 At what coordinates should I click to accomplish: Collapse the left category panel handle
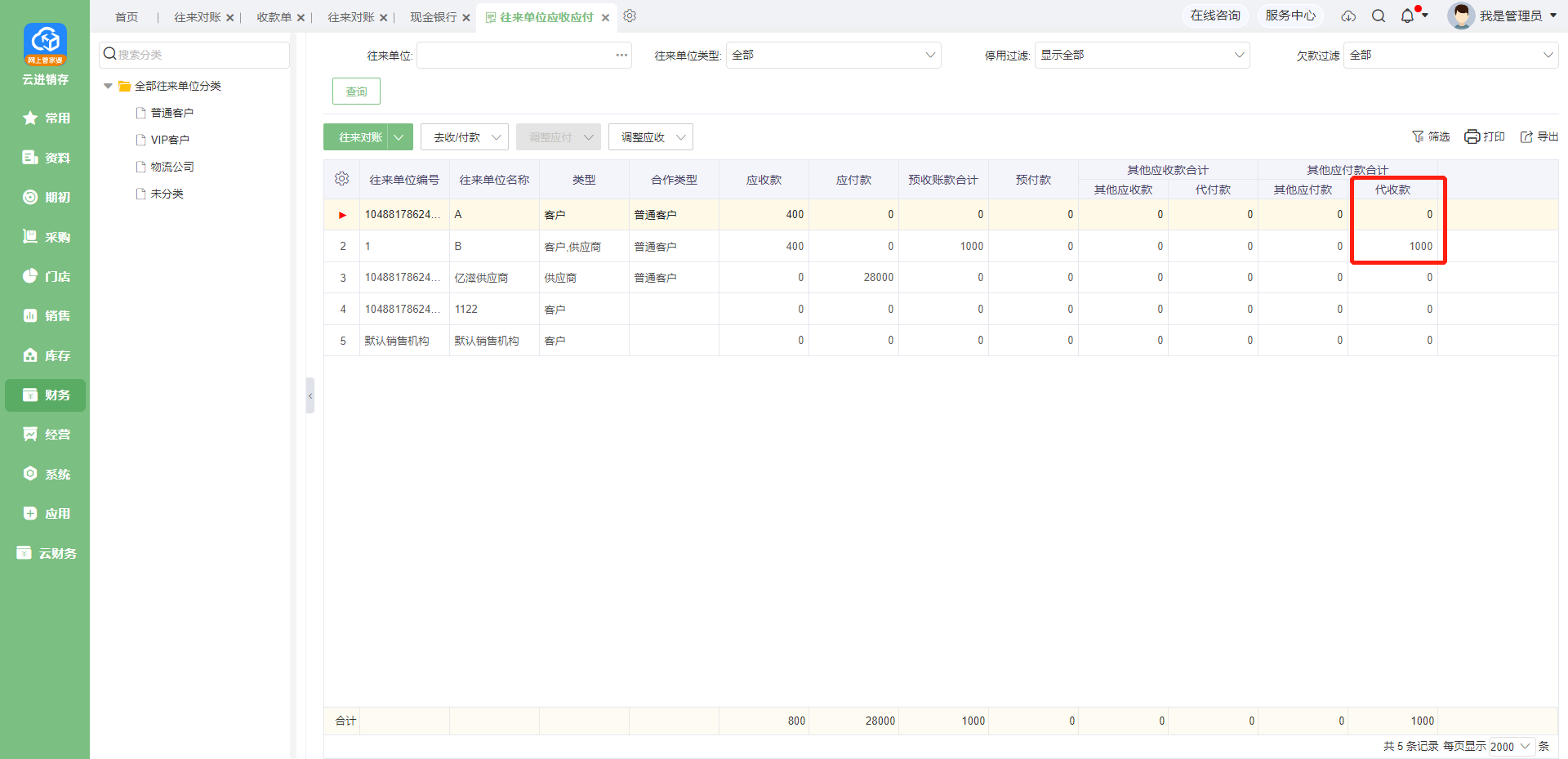coord(310,395)
